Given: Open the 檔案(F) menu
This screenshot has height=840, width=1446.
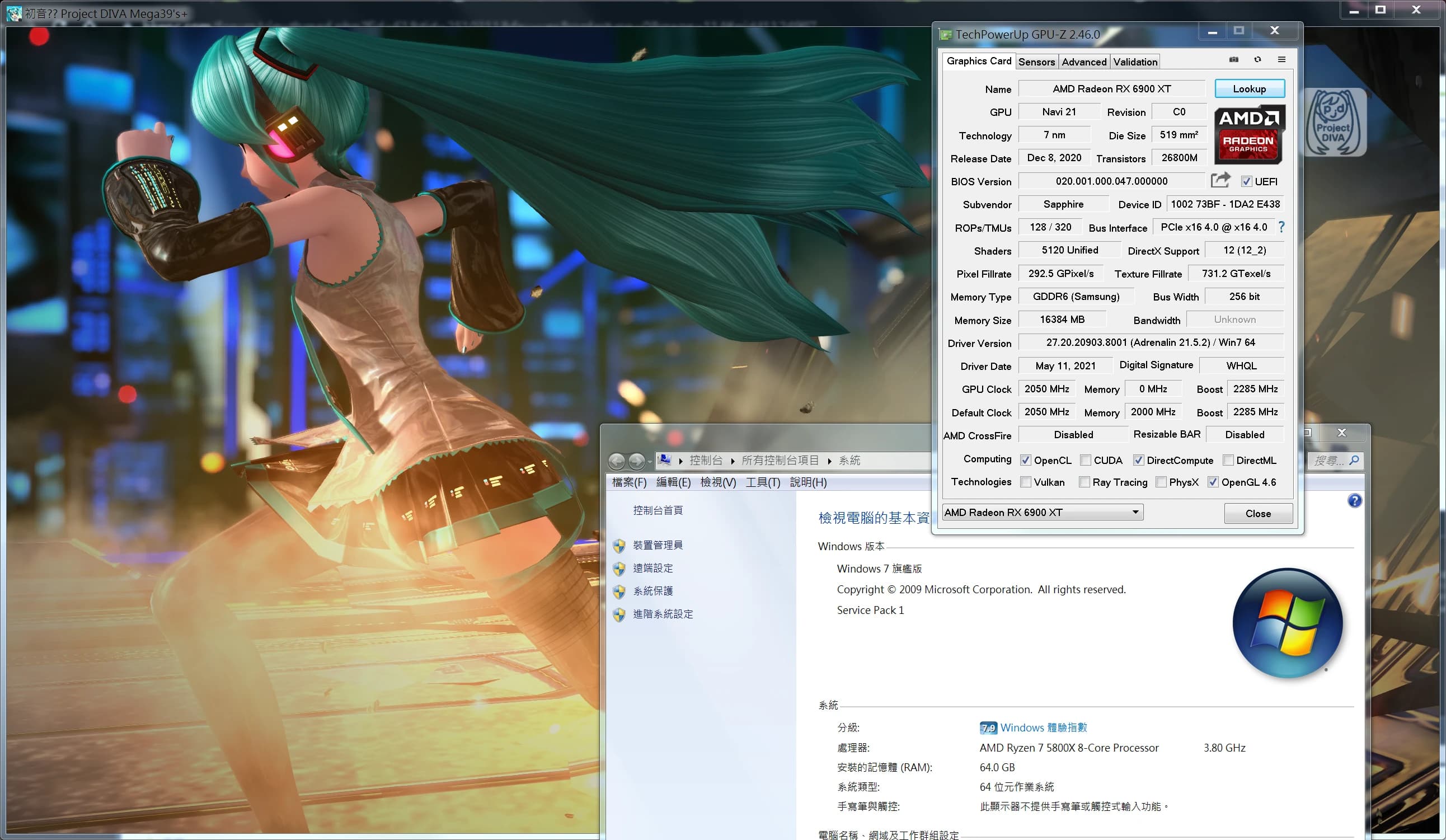Looking at the screenshot, I should point(629,482).
